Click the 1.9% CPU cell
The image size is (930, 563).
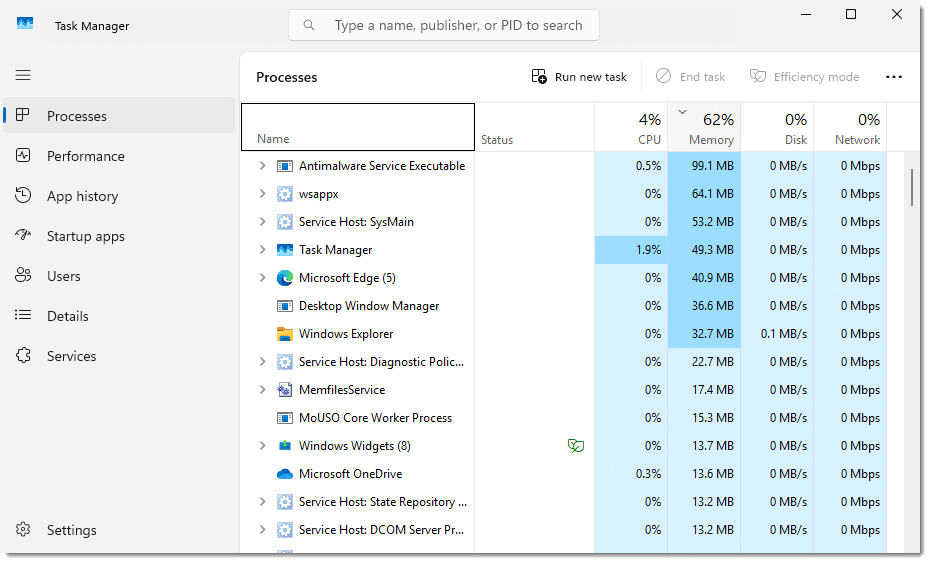631,250
